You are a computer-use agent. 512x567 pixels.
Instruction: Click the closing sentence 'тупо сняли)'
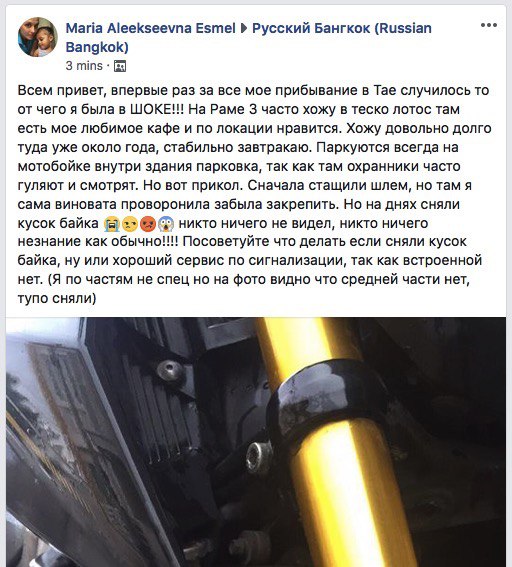(x=57, y=298)
